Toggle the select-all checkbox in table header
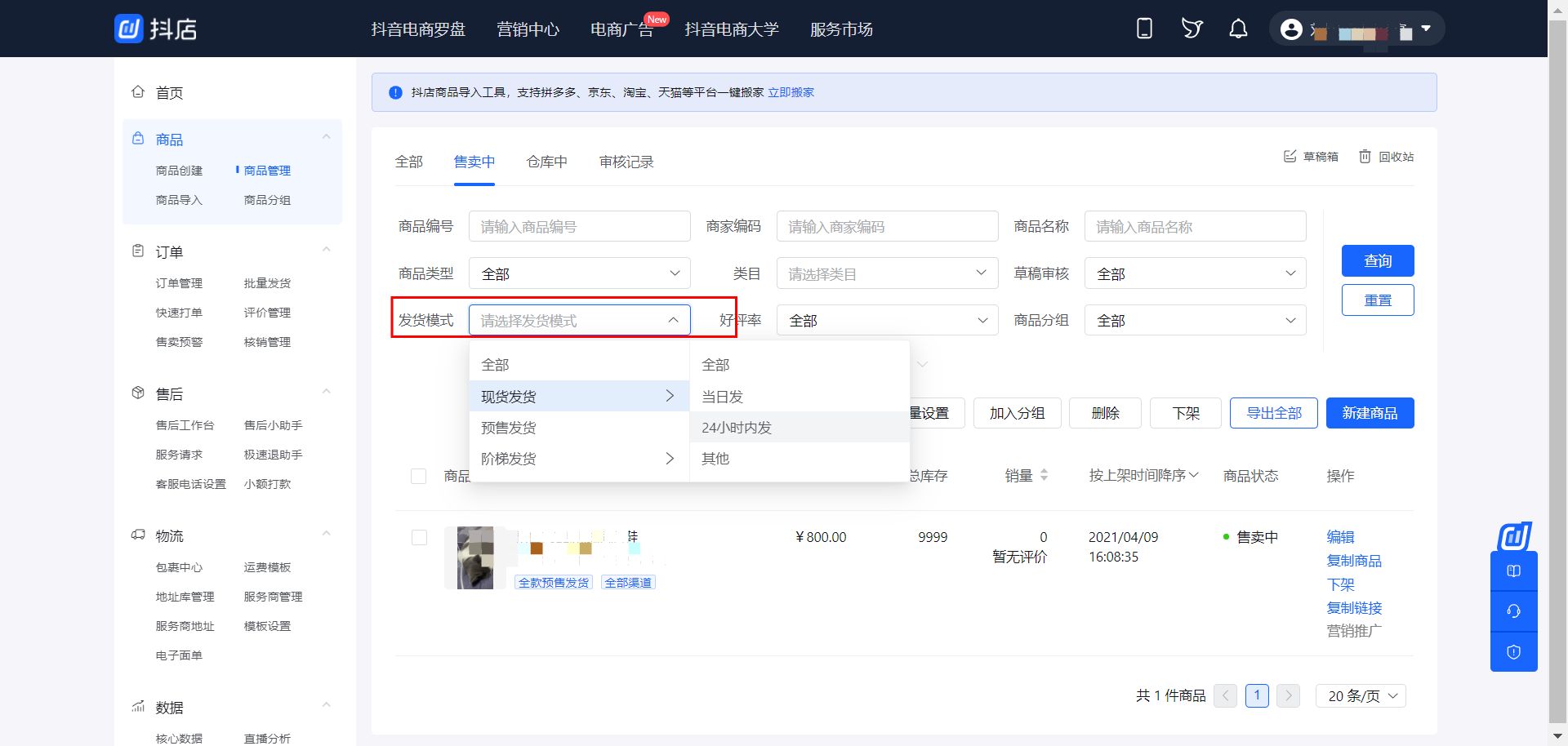Viewport: 1568px width, 746px height. [x=418, y=476]
